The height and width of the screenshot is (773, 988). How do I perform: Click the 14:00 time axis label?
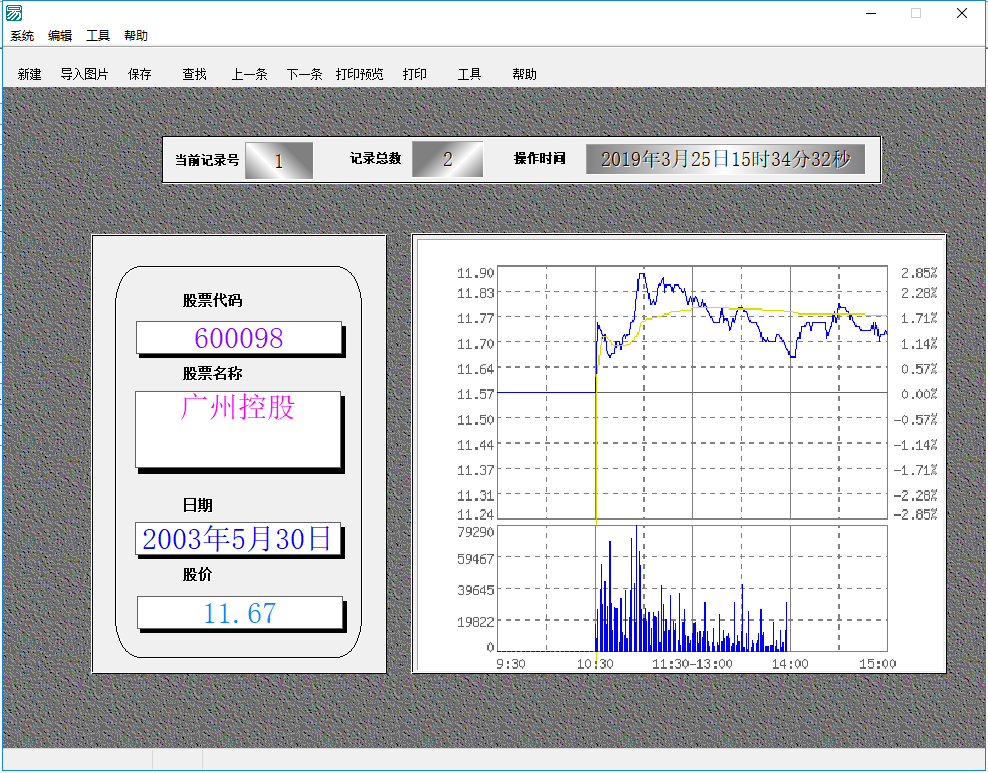(790, 663)
